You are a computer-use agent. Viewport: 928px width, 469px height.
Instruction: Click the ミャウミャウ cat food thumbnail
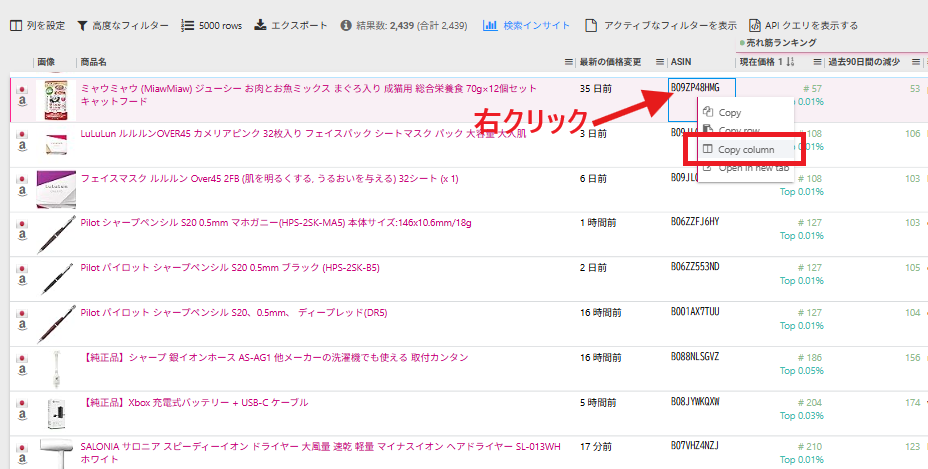[x=56, y=101]
